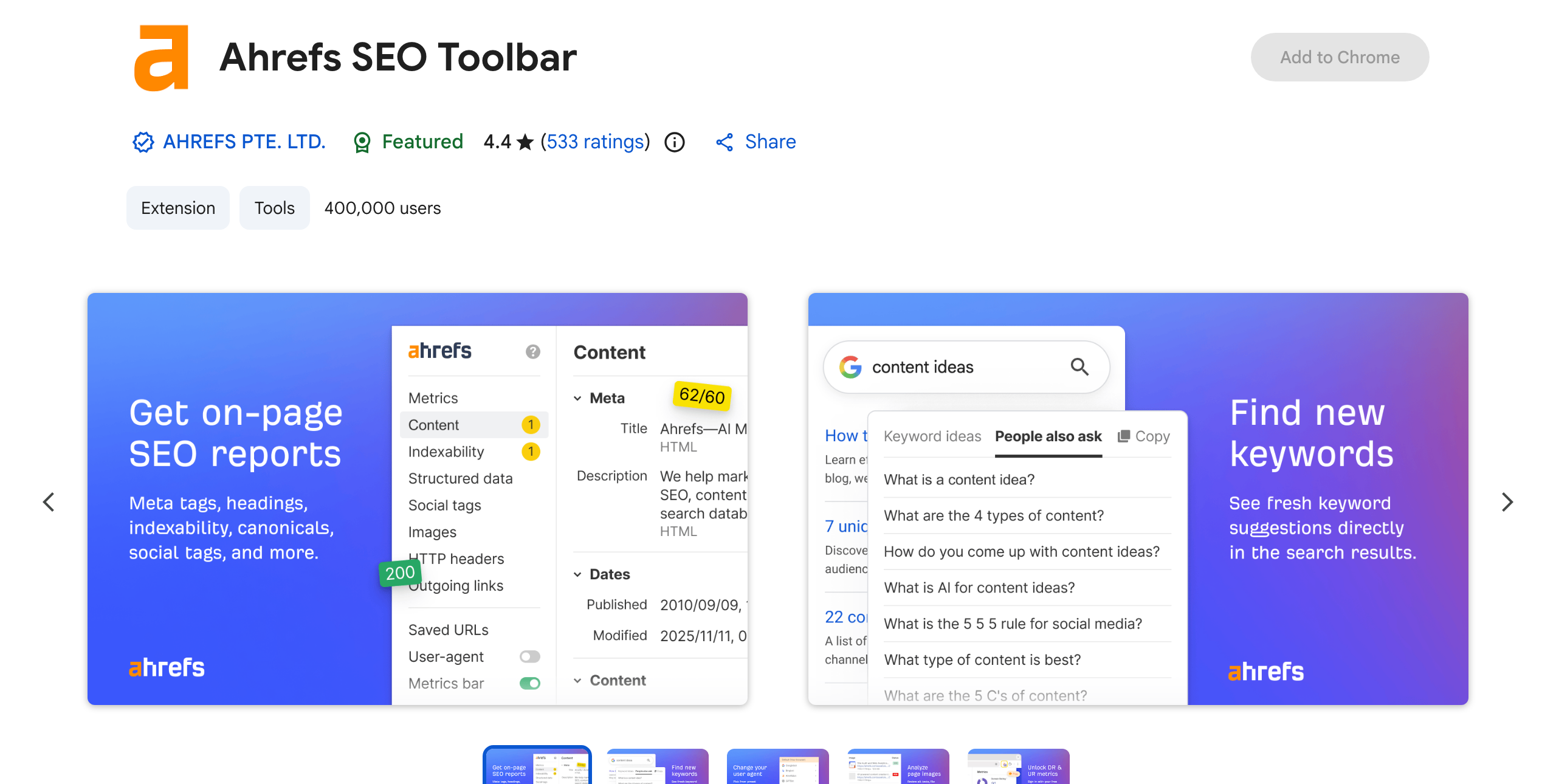Image resolution: width=1556 pixels, height=784 pixels.
Task: Click the 'Ahrefs SEO Toolbar' title
Action: (398, 57)
